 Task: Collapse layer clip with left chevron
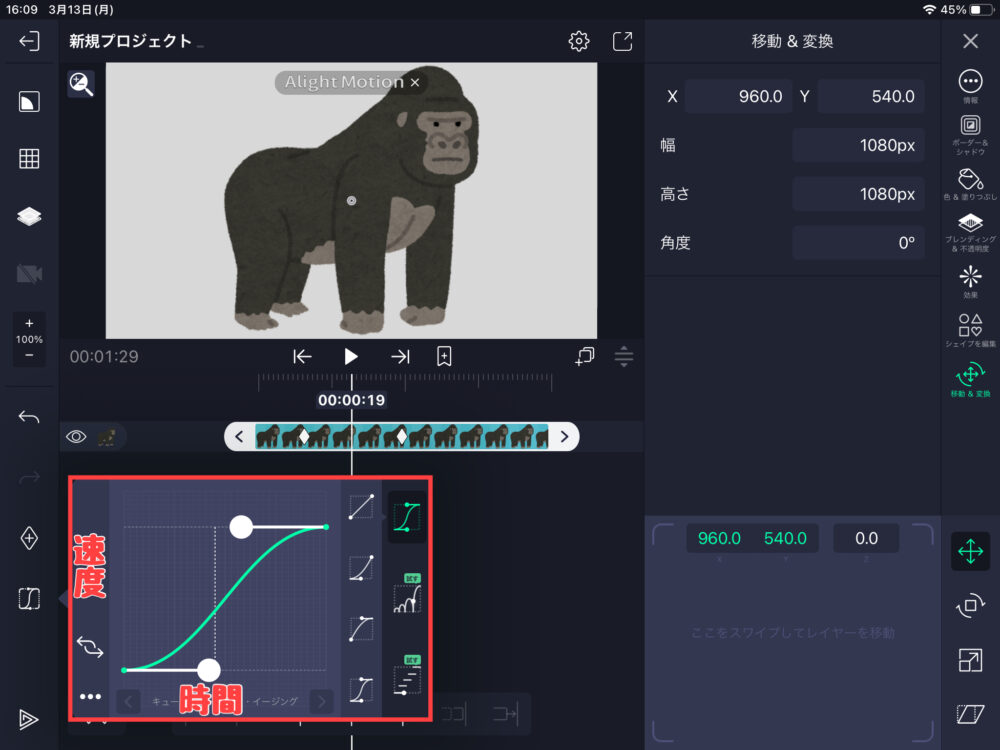[239, 436]
